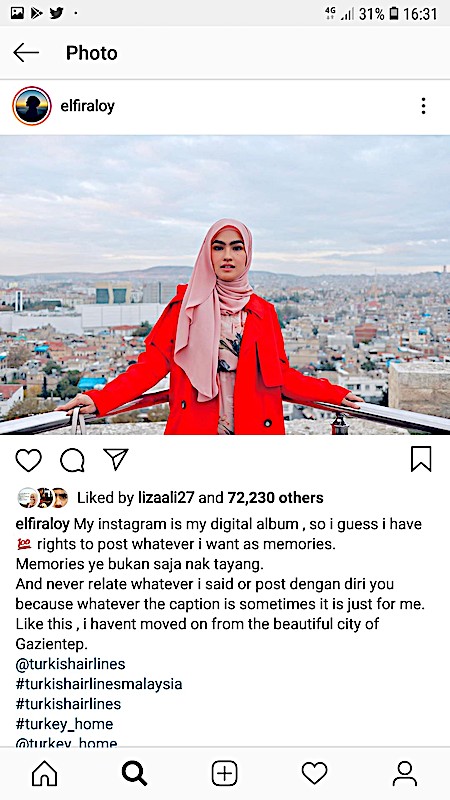Open the #turkishairlinesmalaysia hashtag
This screenshot has width=450, height=800.
point(99,684)
